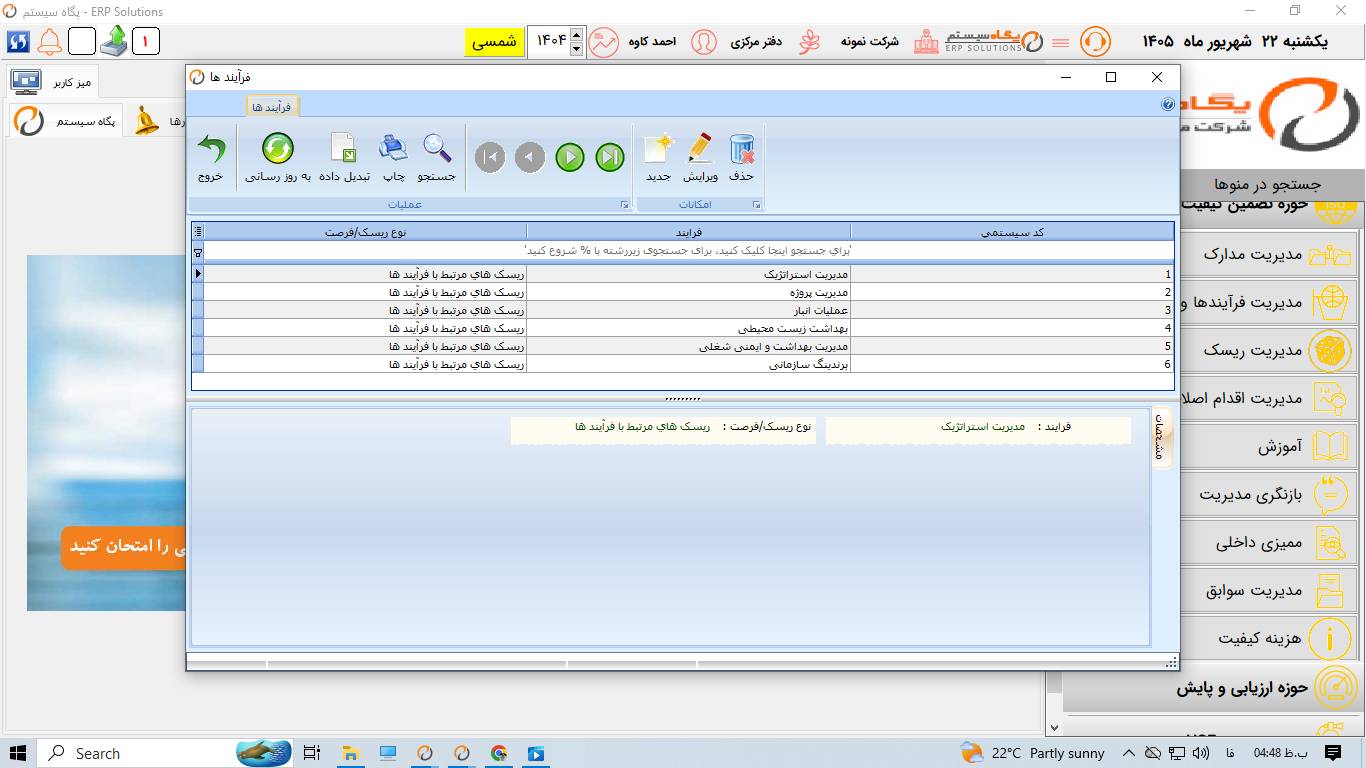Go to the previous record

click(x=530, y=157)
